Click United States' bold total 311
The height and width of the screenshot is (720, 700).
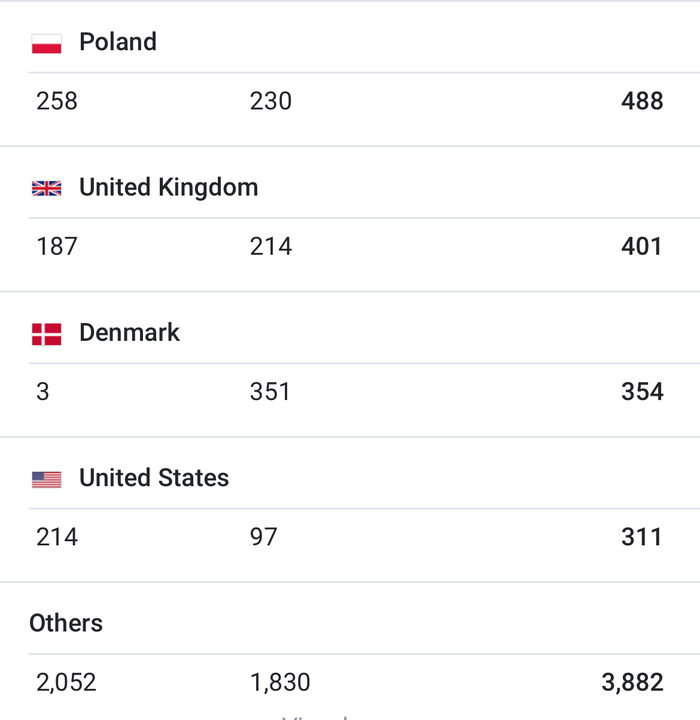(x=642, y=537)
